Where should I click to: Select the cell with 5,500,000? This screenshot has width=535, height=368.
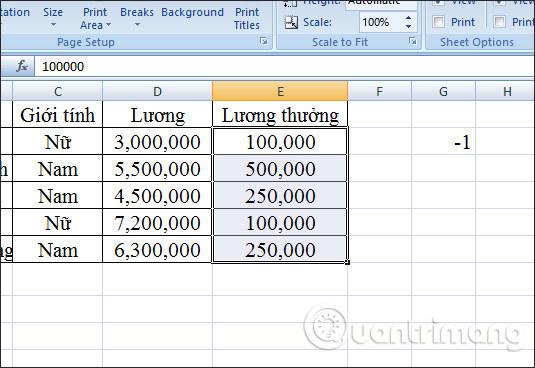click(x=157, y=168)
